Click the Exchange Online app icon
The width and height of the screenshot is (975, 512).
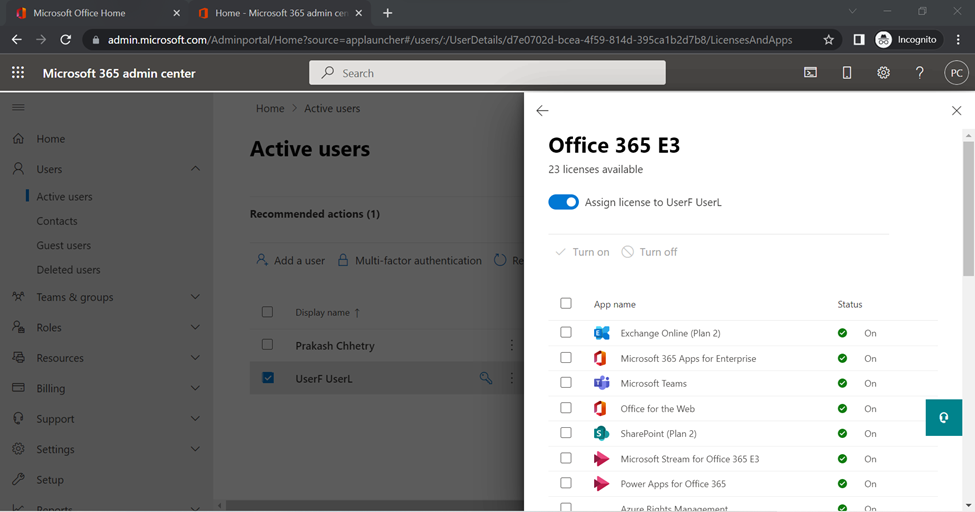click(601, 333)
